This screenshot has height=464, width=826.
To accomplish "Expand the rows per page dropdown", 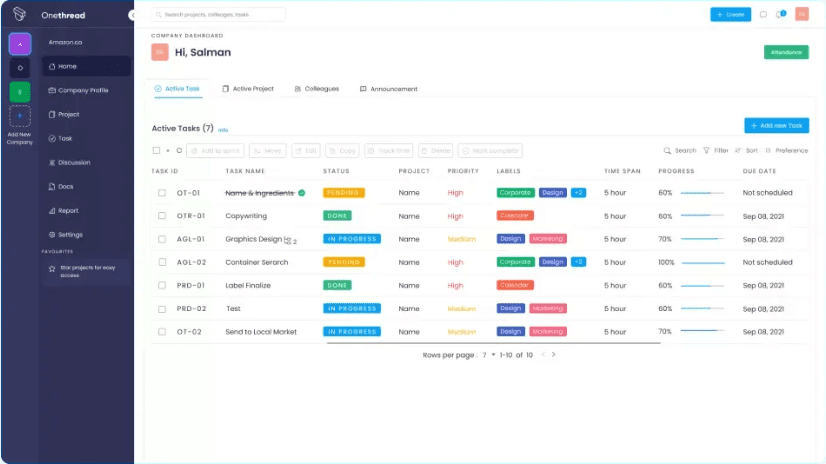I will [x=489, y=355].
